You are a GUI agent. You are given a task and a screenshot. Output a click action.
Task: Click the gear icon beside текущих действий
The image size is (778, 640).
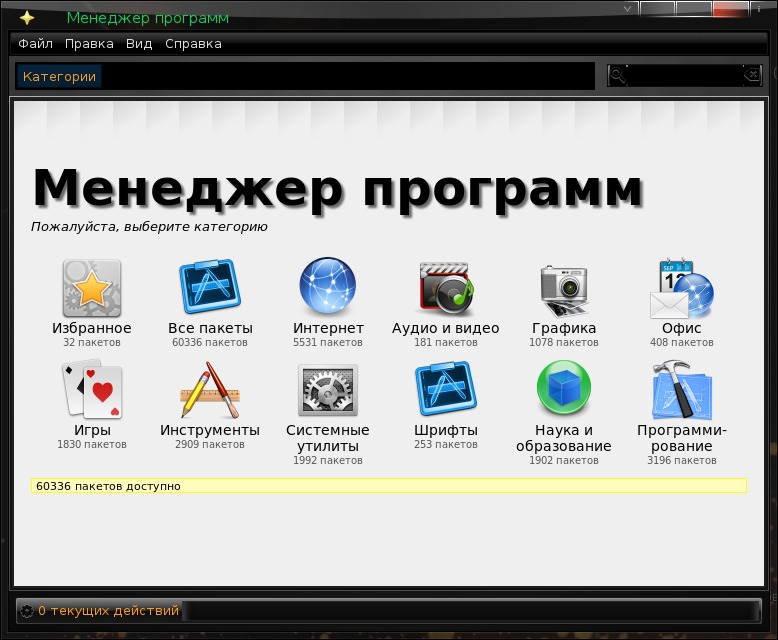click(x=26, y=611)
